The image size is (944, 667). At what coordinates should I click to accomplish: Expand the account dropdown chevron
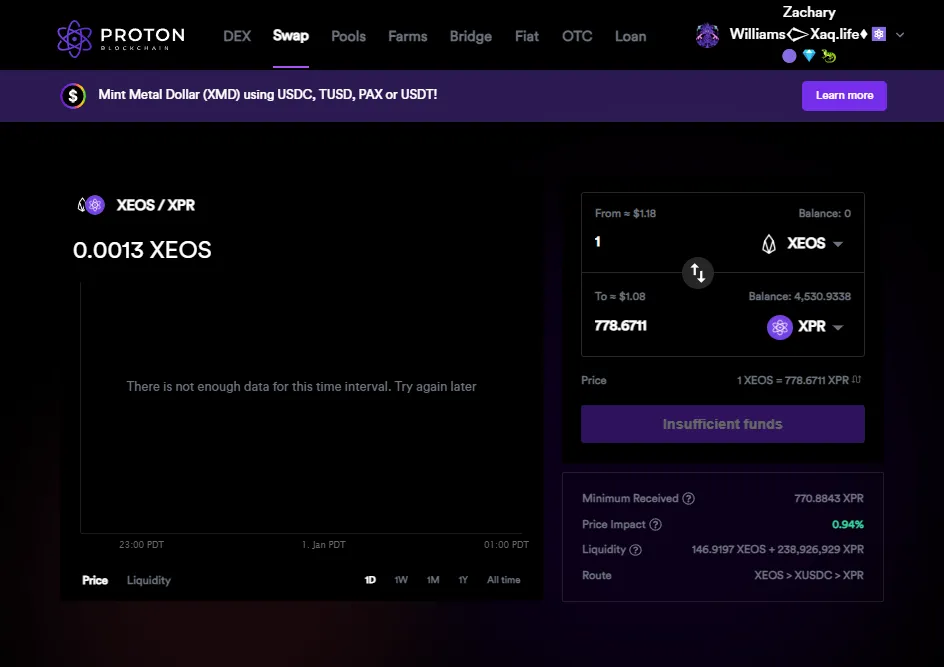click(x=900, y=35)
